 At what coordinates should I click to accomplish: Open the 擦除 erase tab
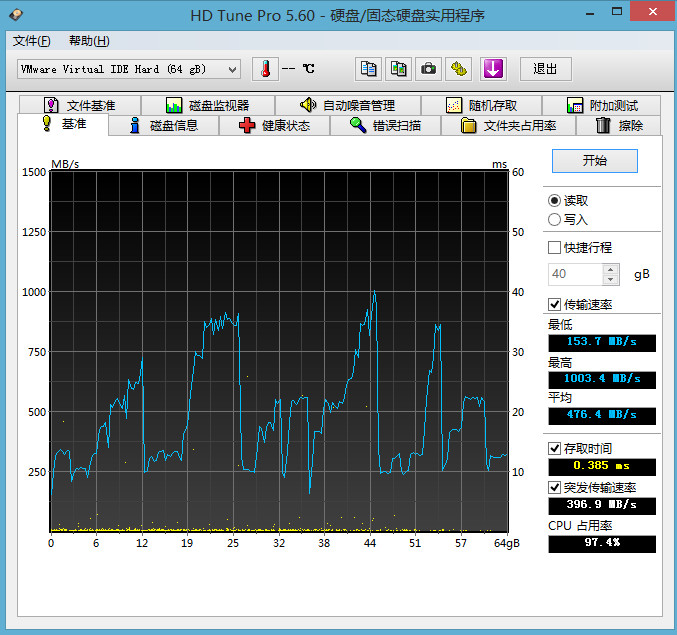point(619,126)
